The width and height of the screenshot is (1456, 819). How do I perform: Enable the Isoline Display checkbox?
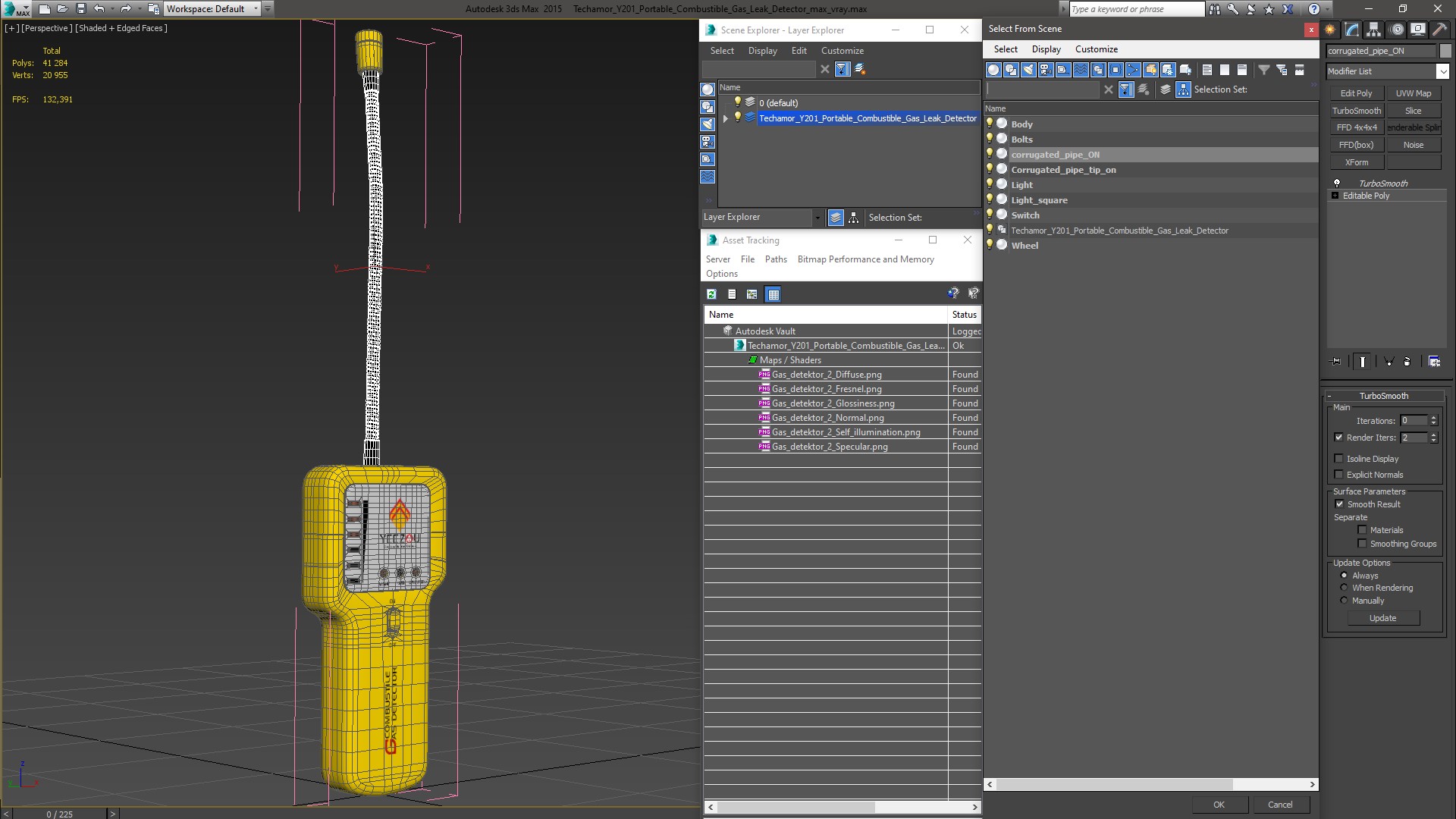coord(1338,459)
